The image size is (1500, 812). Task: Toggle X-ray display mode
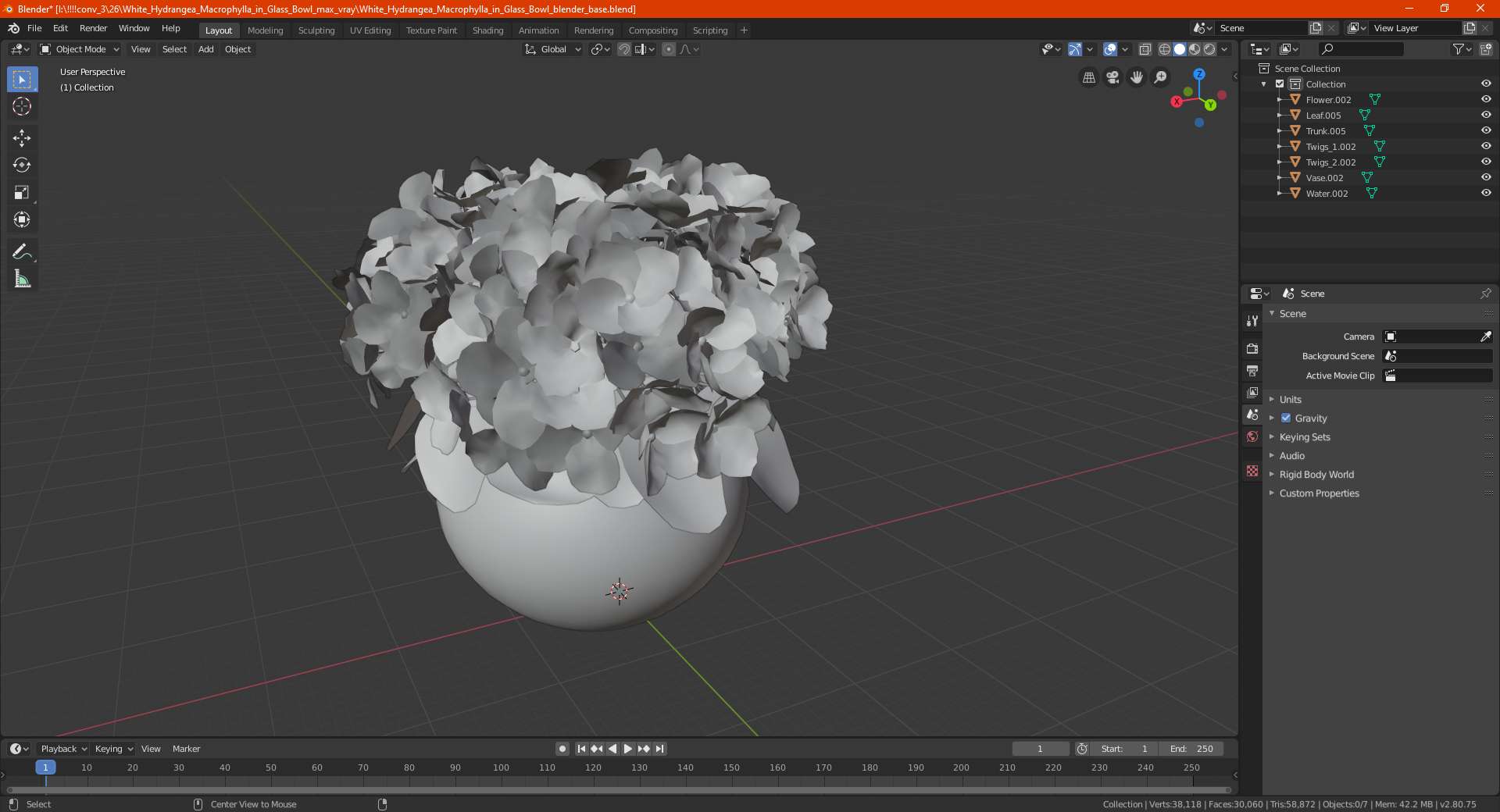1145,49
